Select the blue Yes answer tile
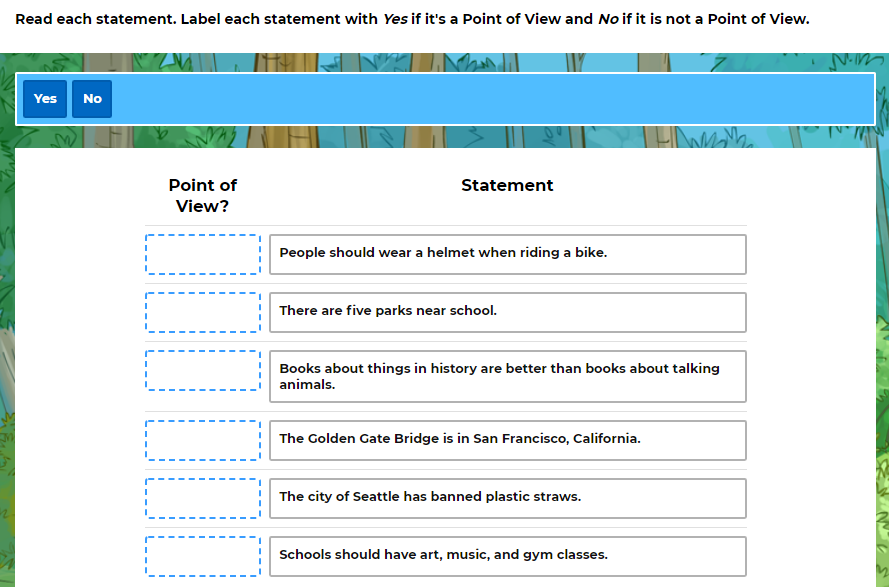The height and width of the screenshot is (587, 889). (45, 99)
